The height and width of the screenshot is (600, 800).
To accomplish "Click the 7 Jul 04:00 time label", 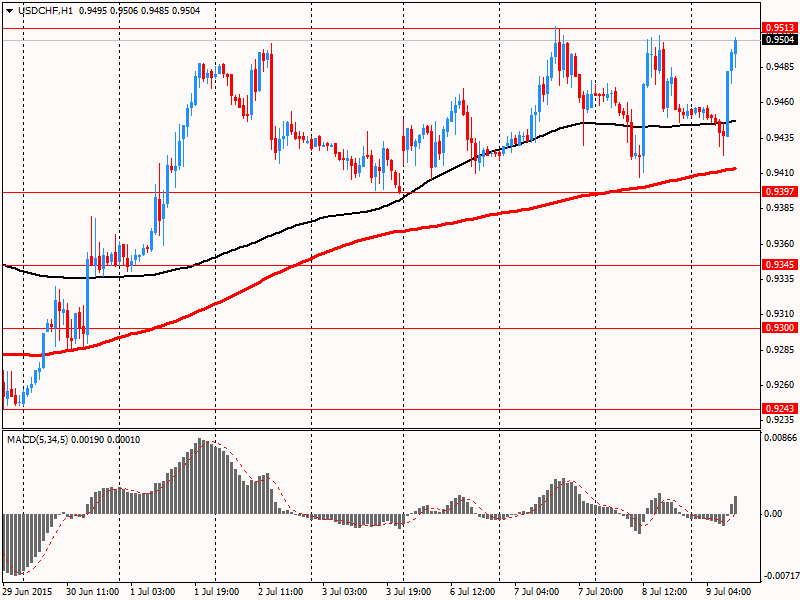I will tap(537, 592).
